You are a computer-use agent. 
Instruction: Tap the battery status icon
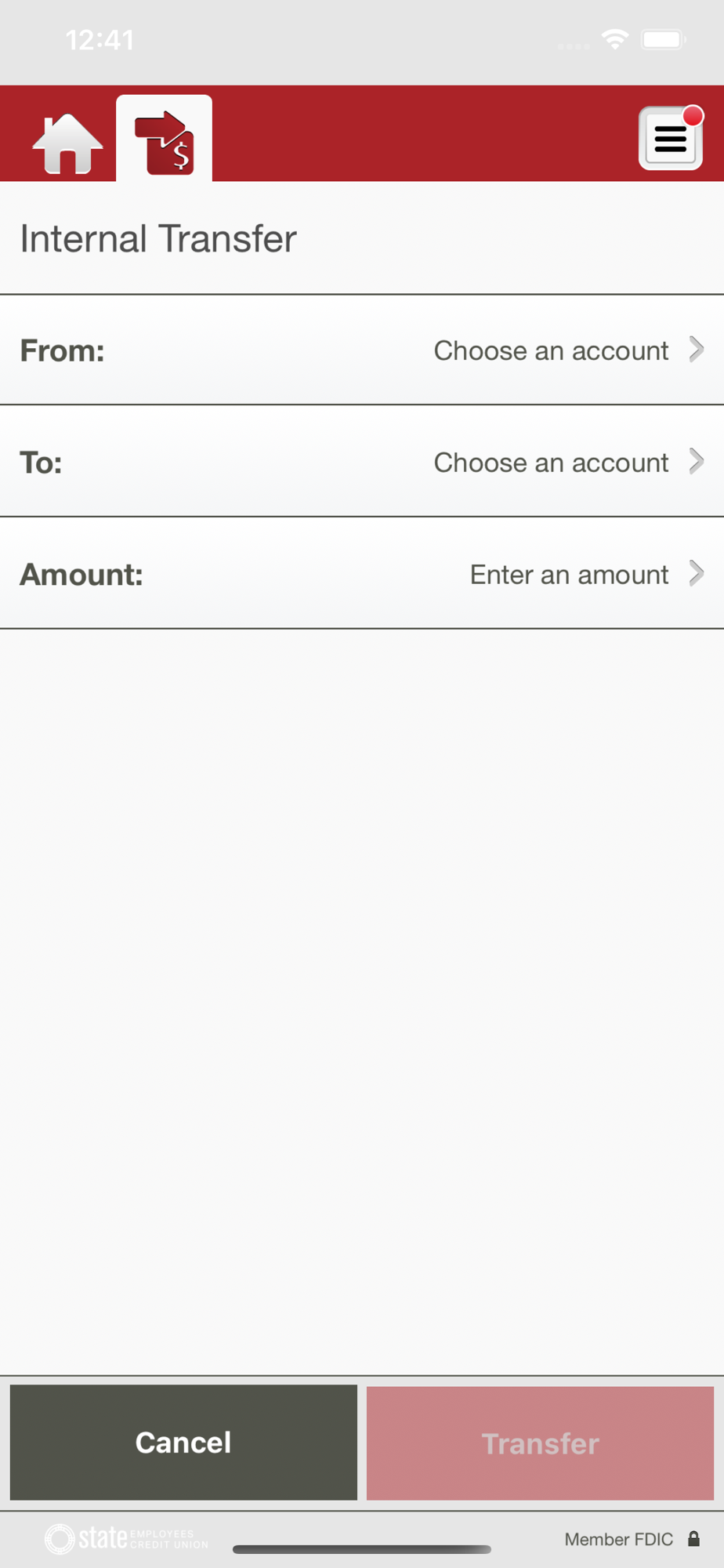point(663,39)
